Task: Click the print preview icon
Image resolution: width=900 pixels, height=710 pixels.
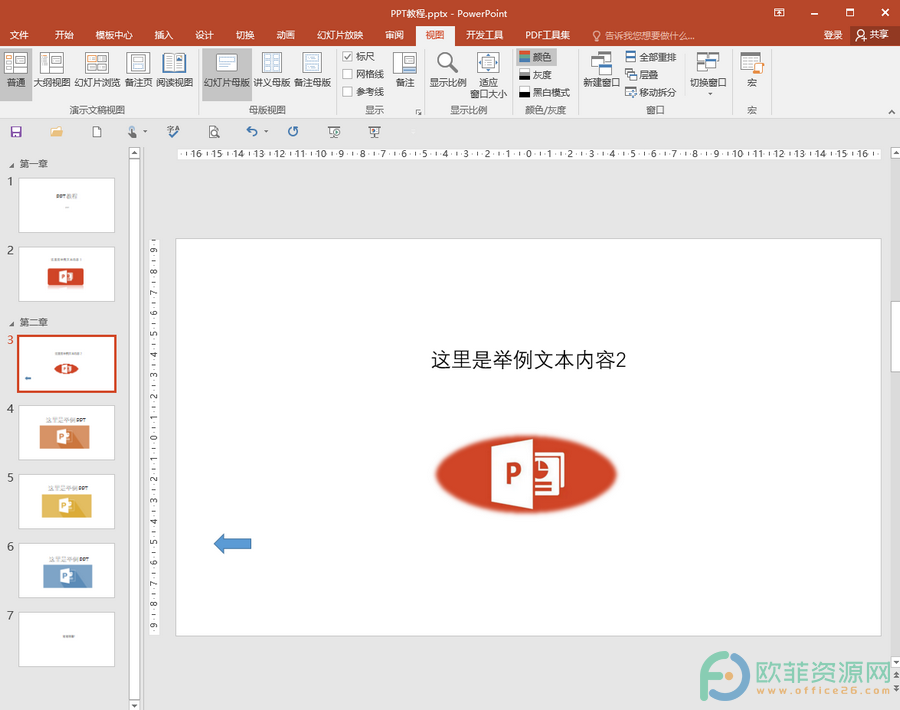Action: coord(214,132)
